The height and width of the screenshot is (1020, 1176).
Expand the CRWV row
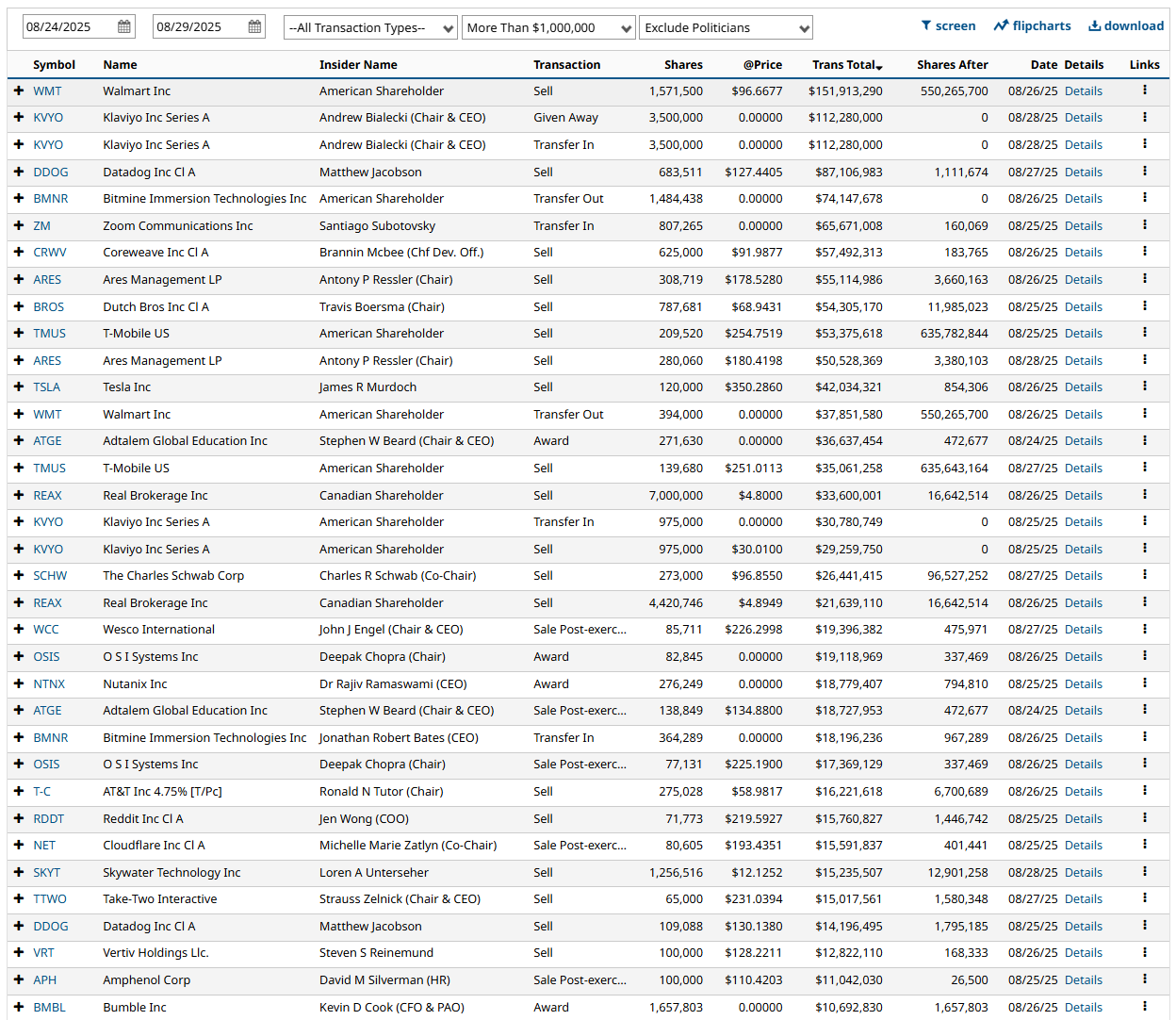(x=19, y=252)
